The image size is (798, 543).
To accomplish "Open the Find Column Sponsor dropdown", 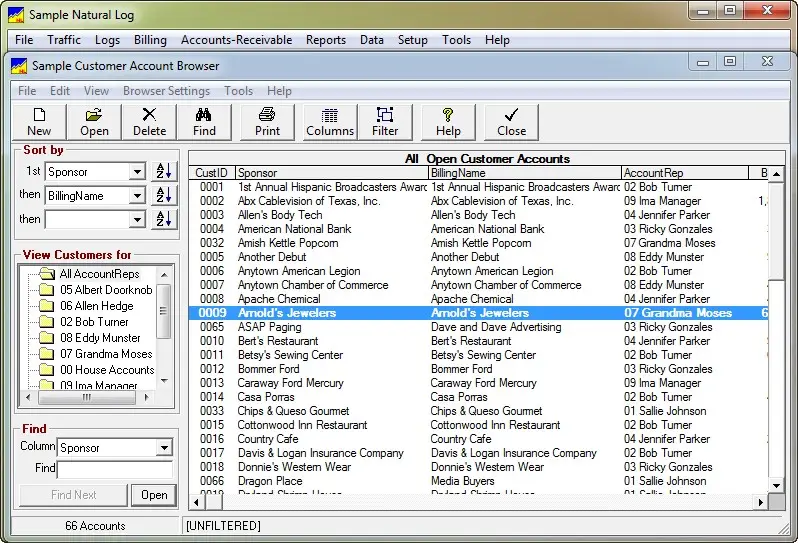I will coord(164,448).
